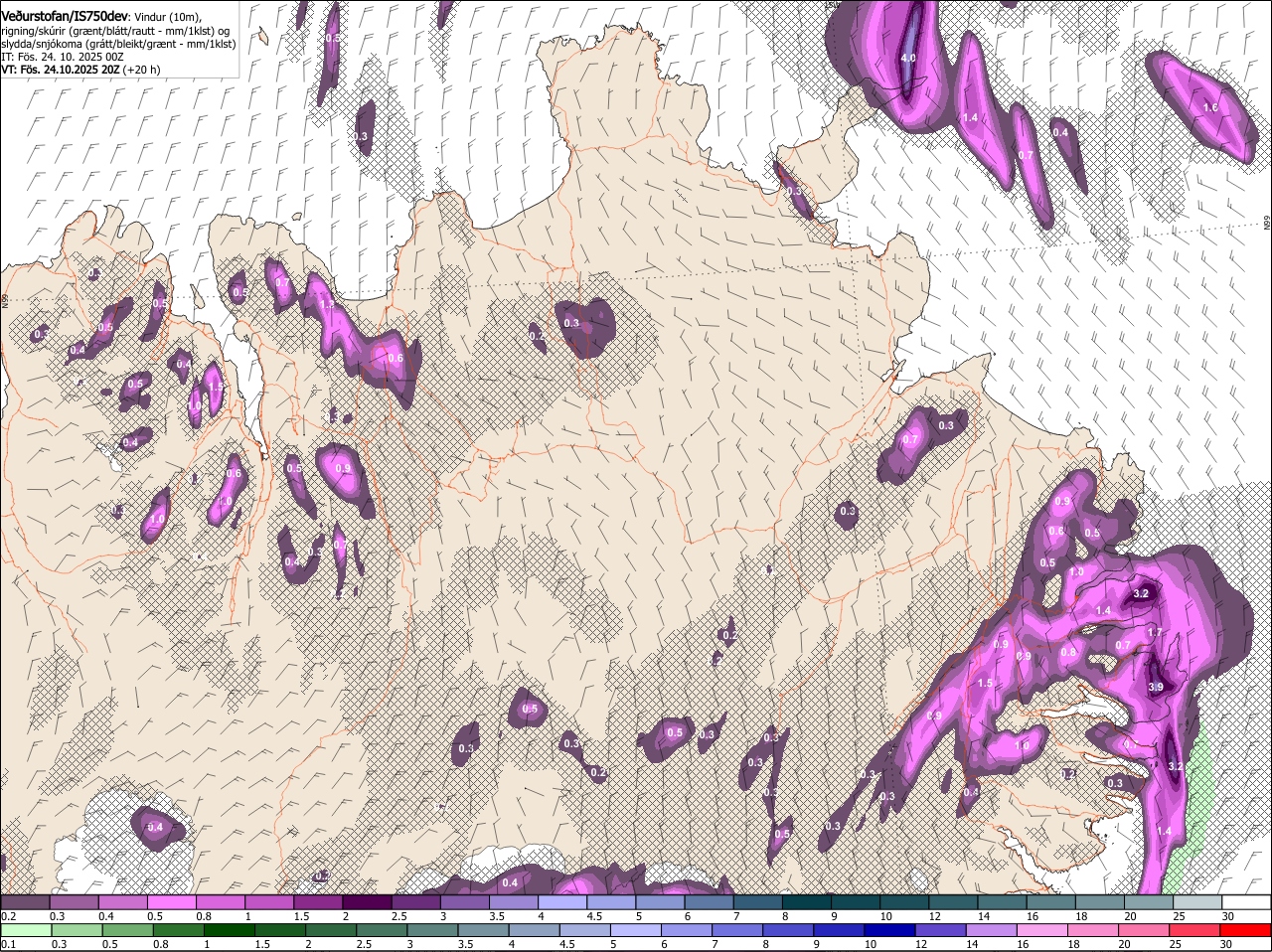1272x952 pixels.
Task: Pick the grey-green swatch for 3–3.5 on green scale
Action: point(432,930)
